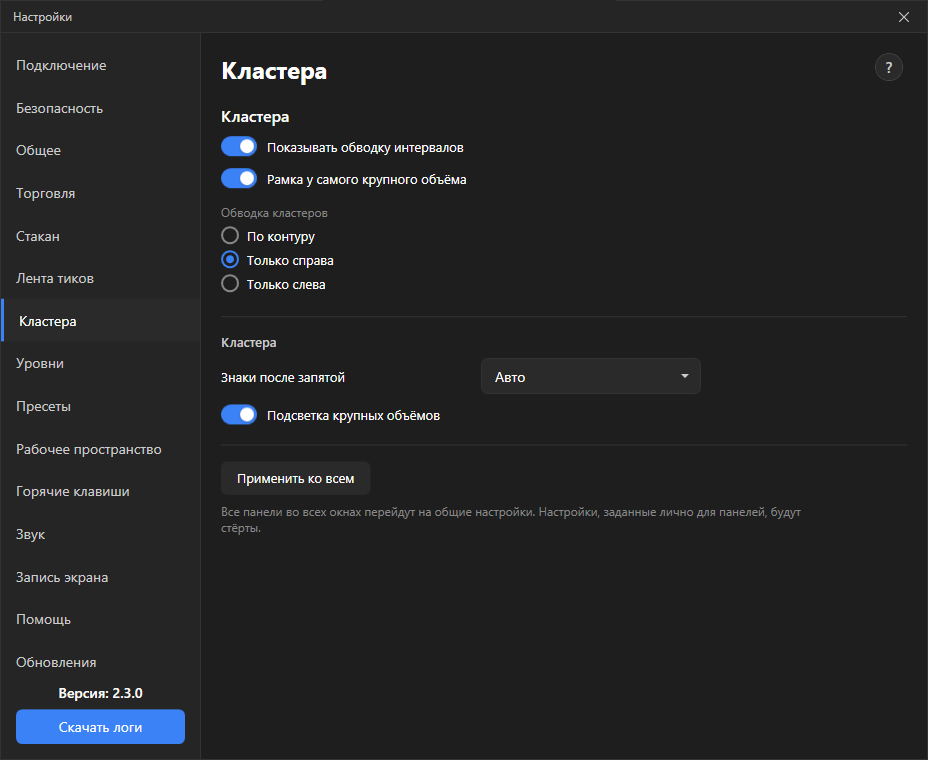Select Кластера in the sidebar
The image size is (928, 760).
(101, 321)
